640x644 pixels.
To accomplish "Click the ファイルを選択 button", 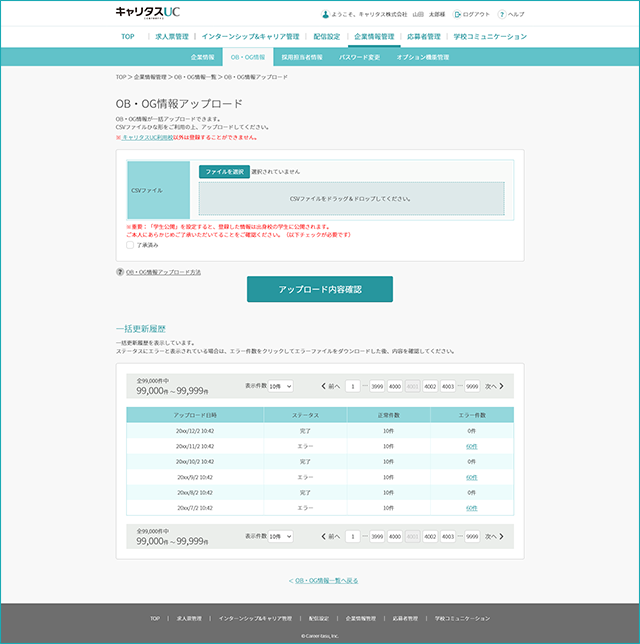I will (224, 172).
